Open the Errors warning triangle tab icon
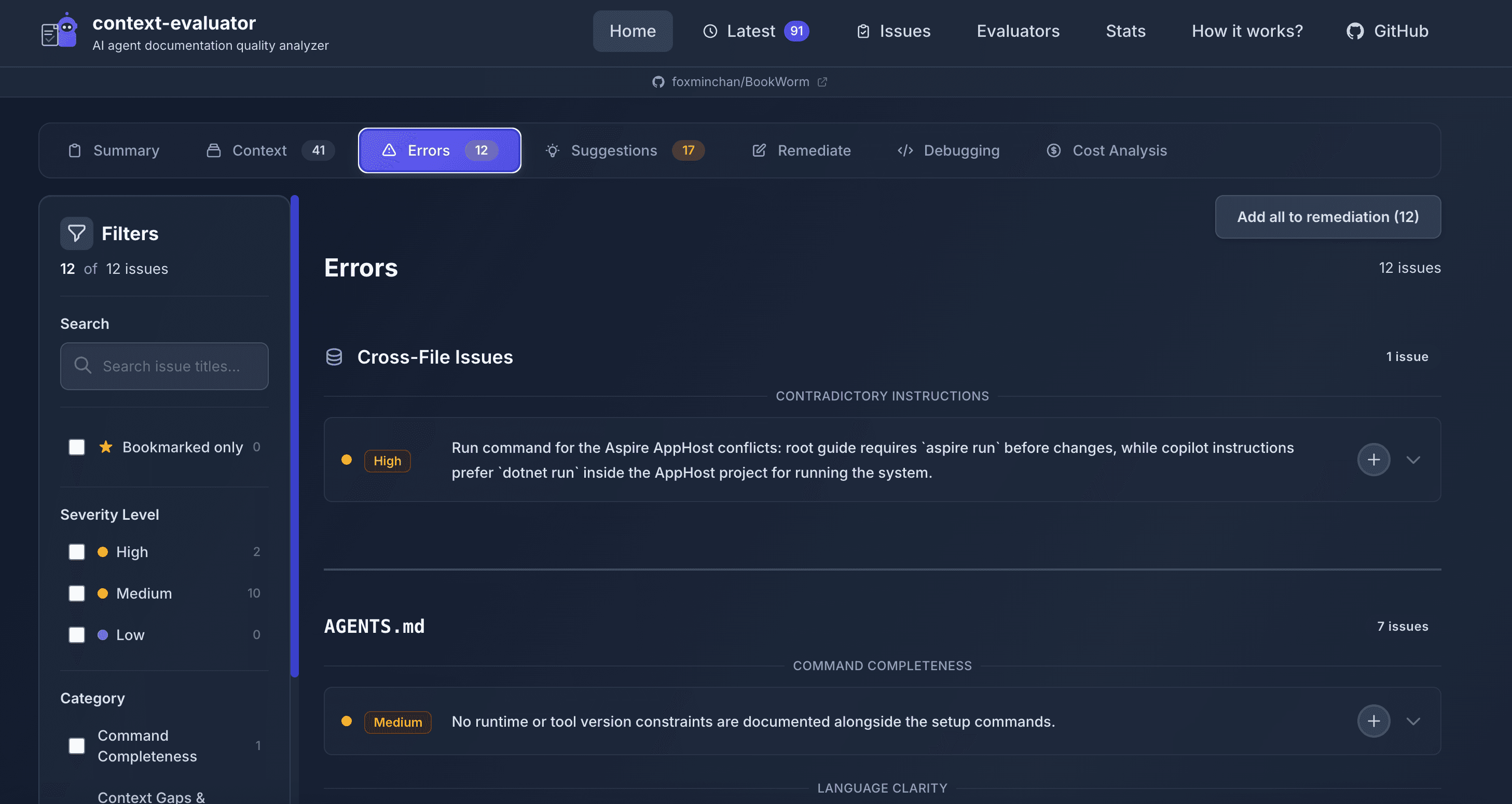The image size is (1512, 804). 389,150
